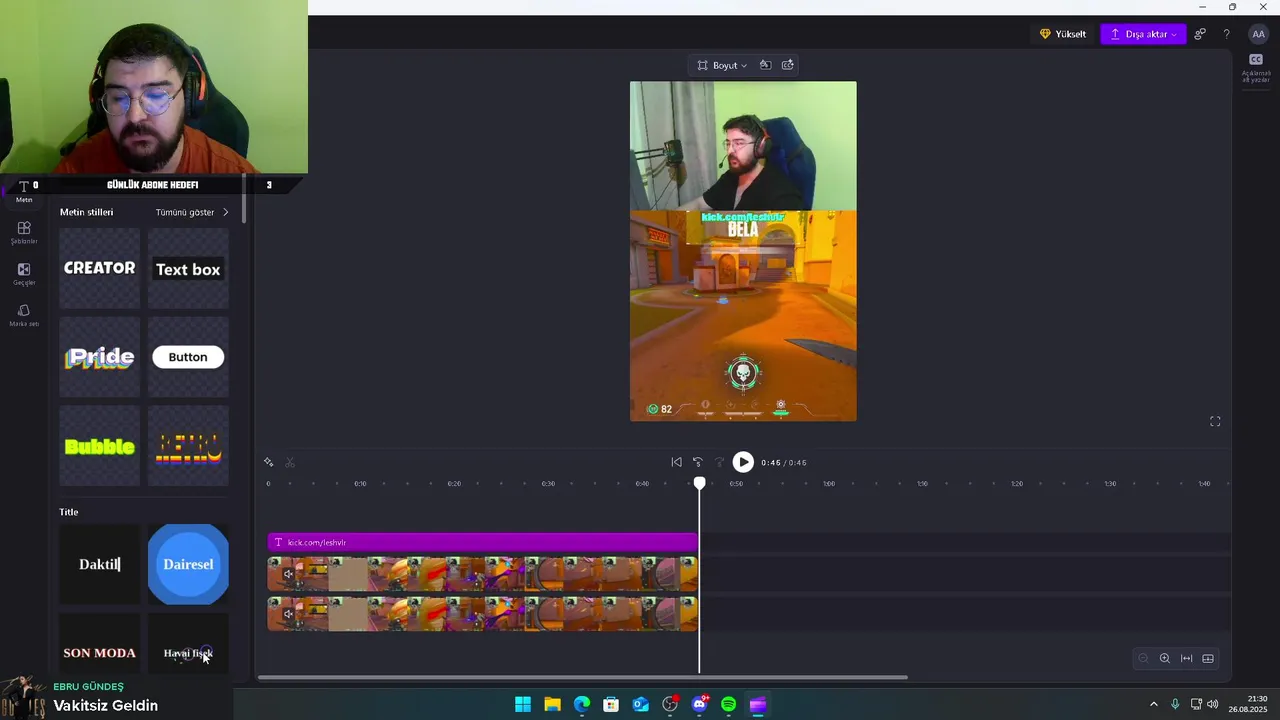The image size is (1280, 720).
Task: Open the Marka seti brand kit tab
Action: tap(24, 315)
